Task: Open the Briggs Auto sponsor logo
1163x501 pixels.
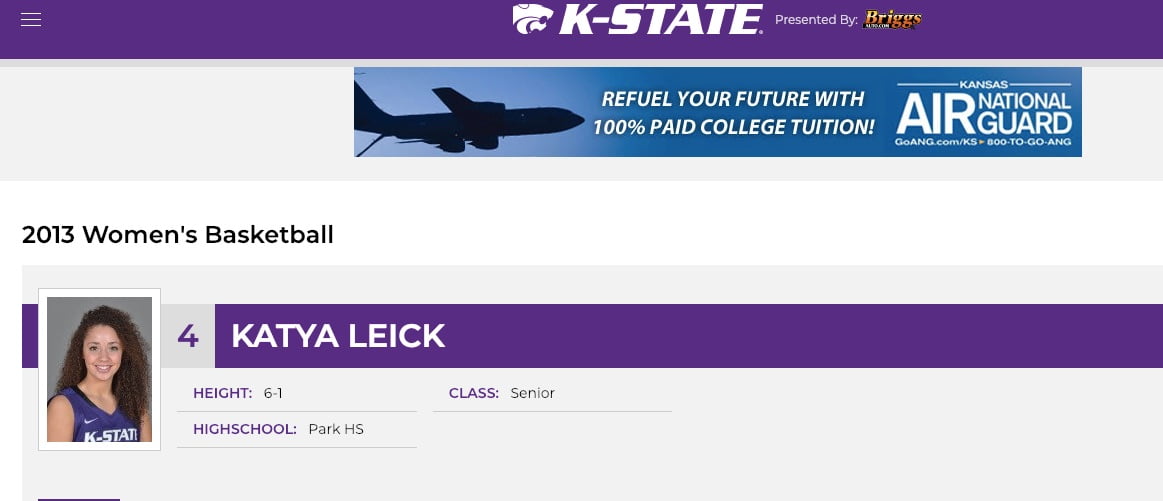Action: 892,19
